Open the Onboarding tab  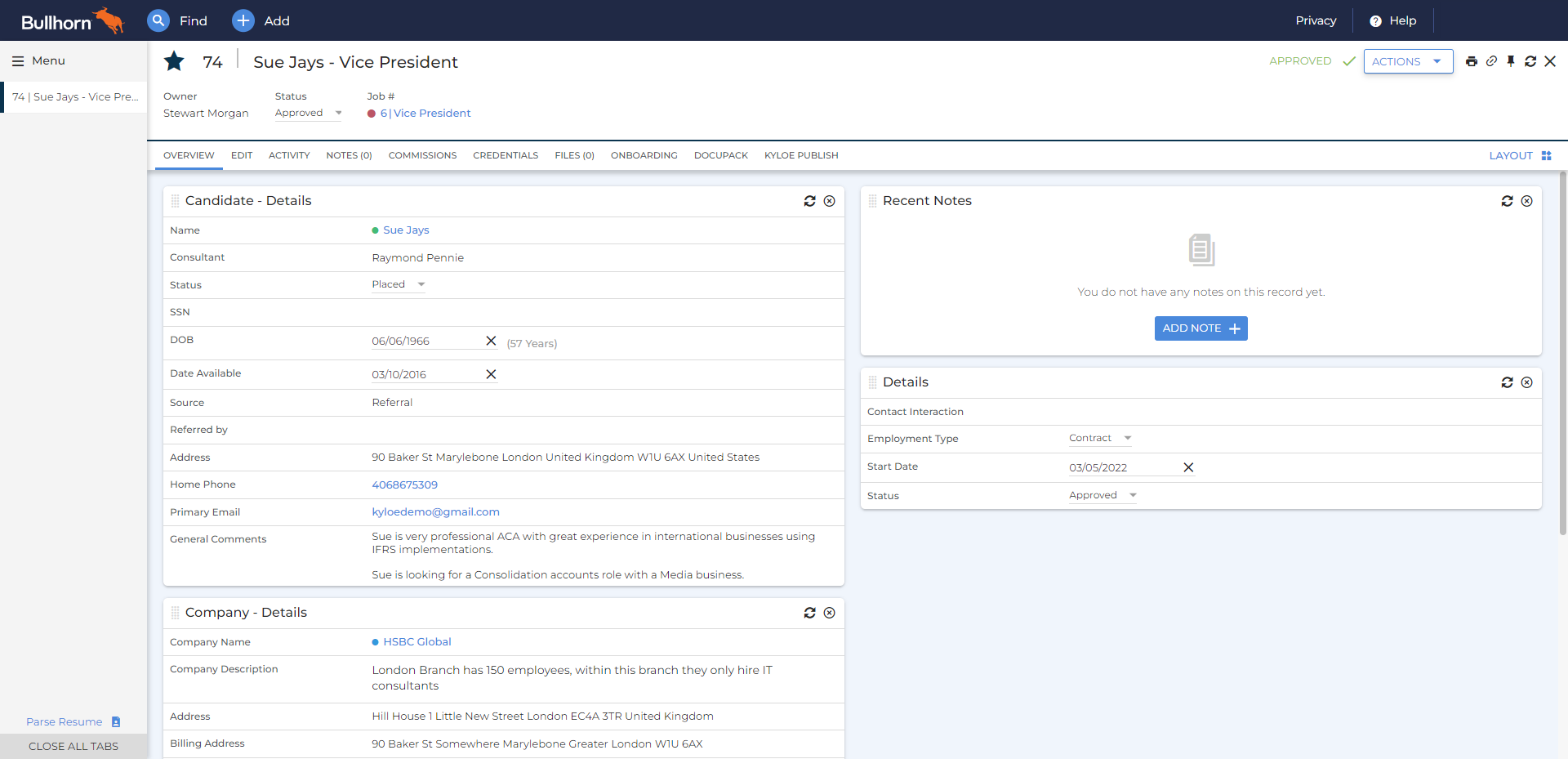[644, 155]
